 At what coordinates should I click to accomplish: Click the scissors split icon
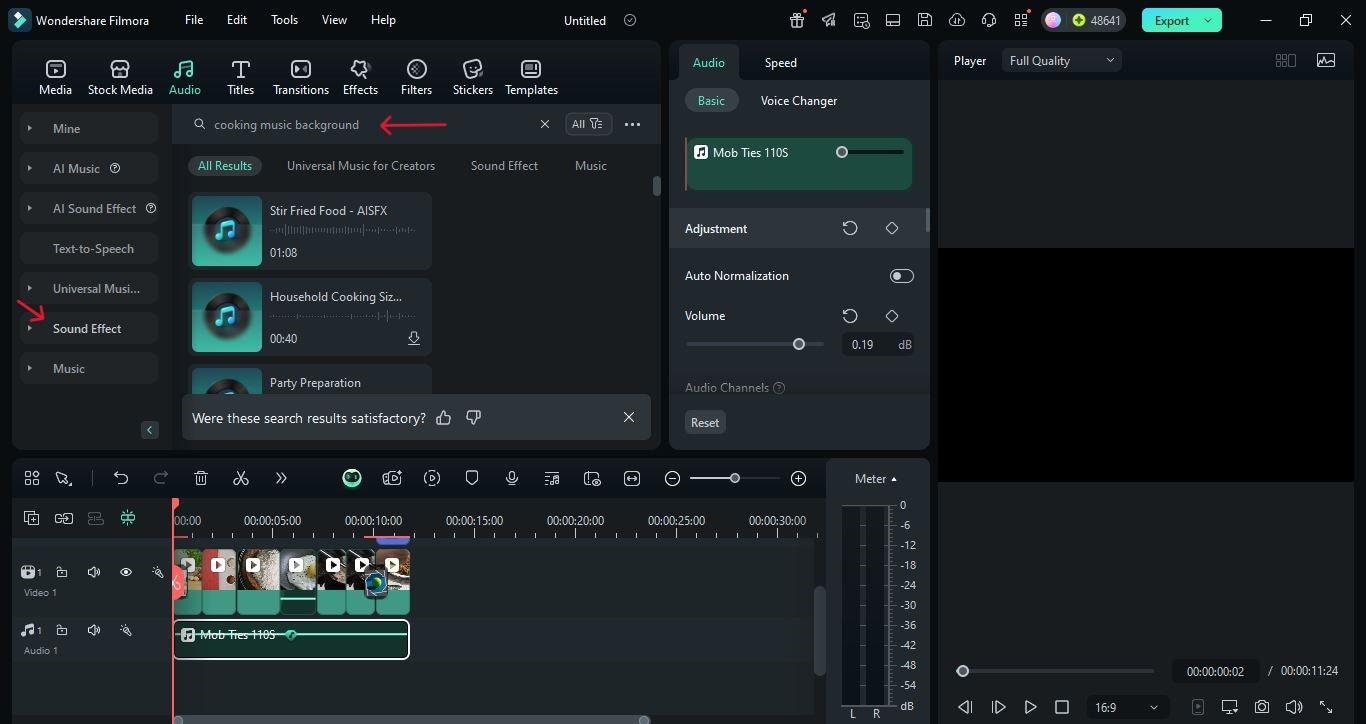tap(241, 478)
